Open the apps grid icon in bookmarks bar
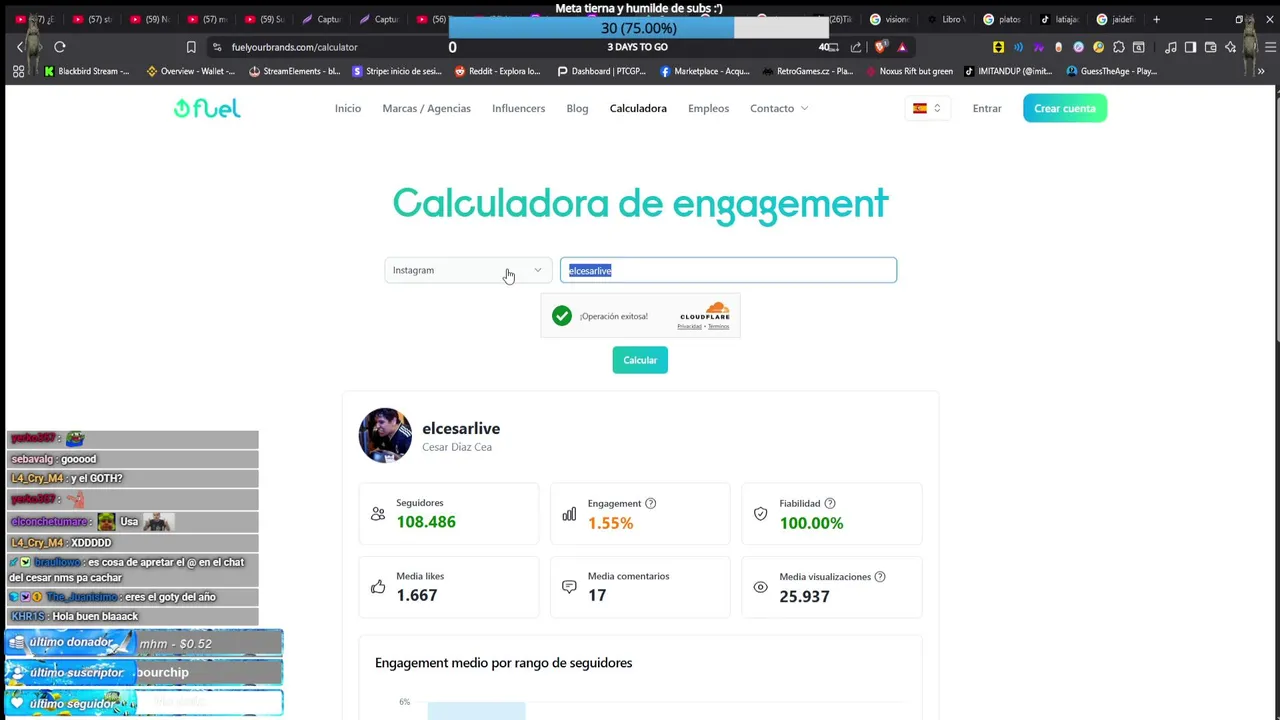1280x720 pixels. point(18,71)
